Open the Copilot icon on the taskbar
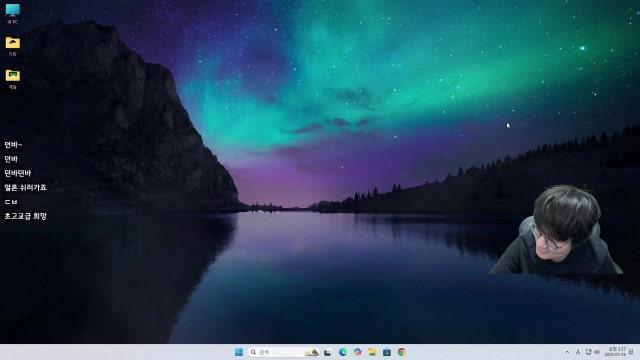 [x=358, y=352]
